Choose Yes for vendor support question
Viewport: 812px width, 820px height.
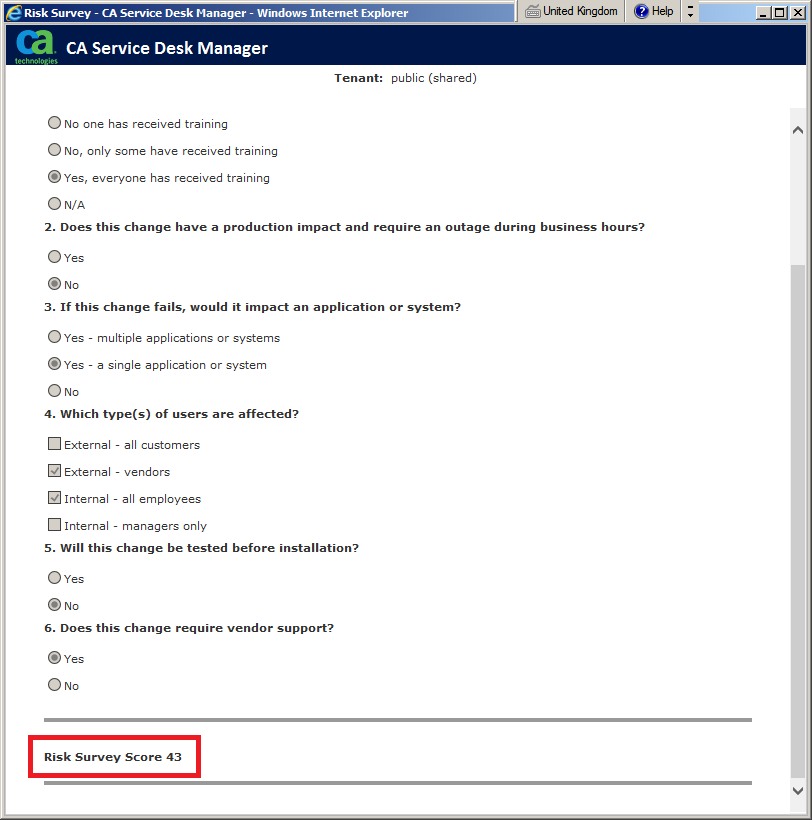coord(54,658)
